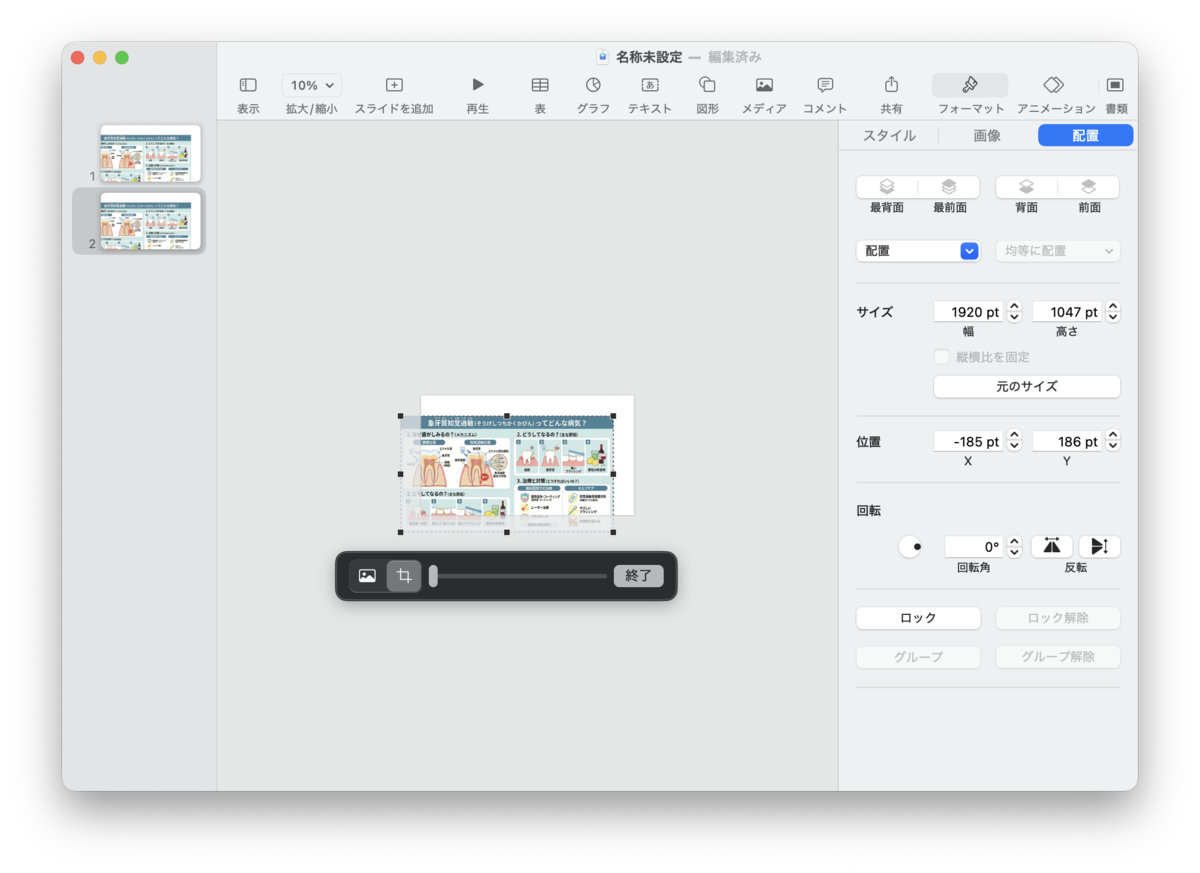The height and width of the screenshot is (873, 1200).
Task: Select the 配置 tab
Action: click(x=1086, y=135)
